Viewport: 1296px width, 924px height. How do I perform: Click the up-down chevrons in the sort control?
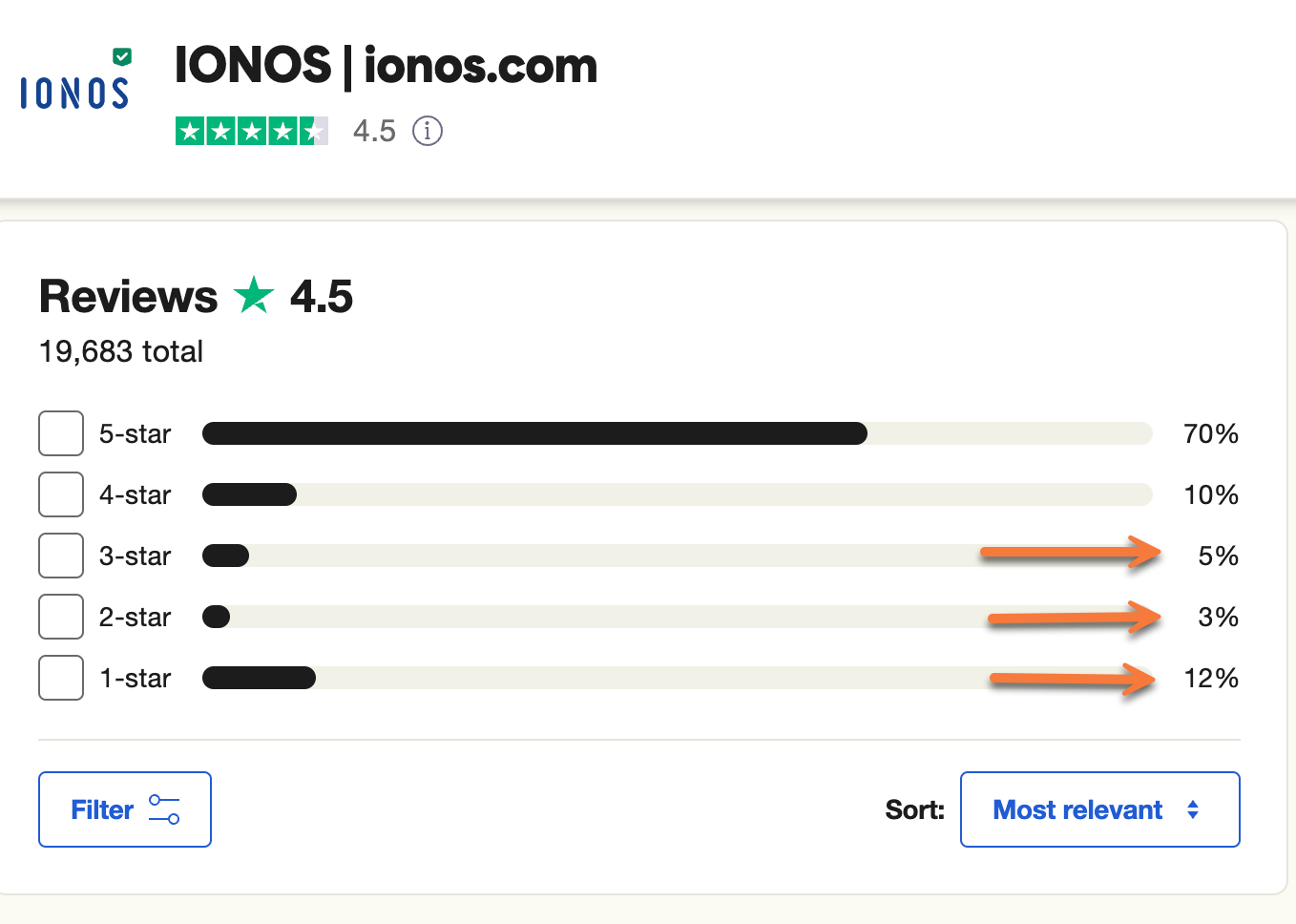point(1191,809)
